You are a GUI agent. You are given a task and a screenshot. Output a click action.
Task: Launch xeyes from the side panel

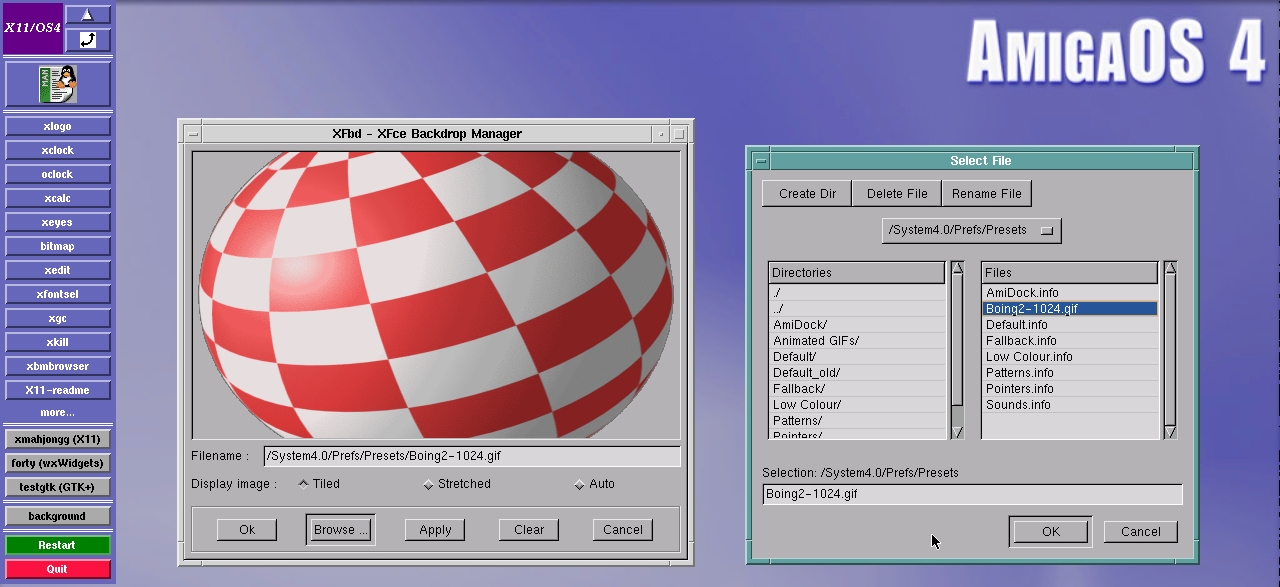click(x=57, y=223)
